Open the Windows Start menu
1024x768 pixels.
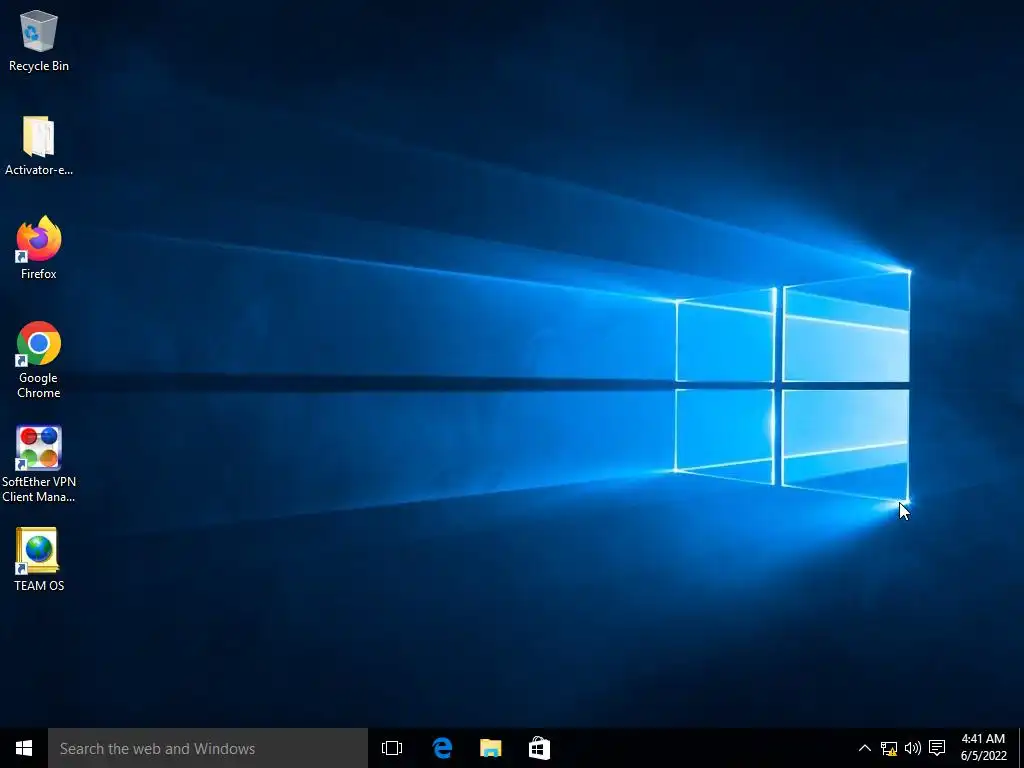tap(24, 748)
